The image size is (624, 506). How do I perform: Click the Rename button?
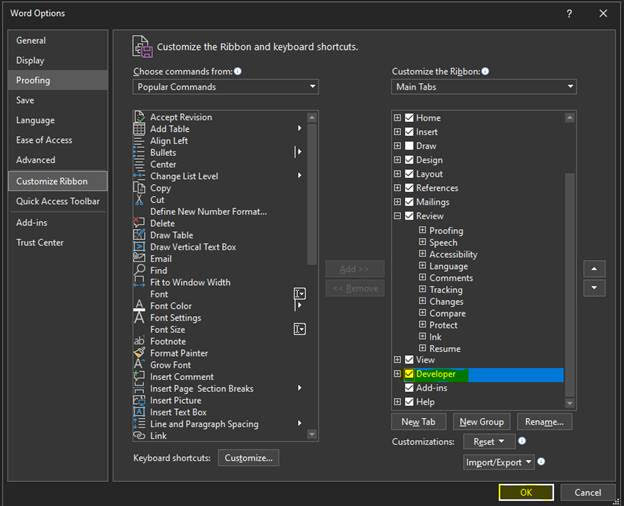tap(544, 422)
